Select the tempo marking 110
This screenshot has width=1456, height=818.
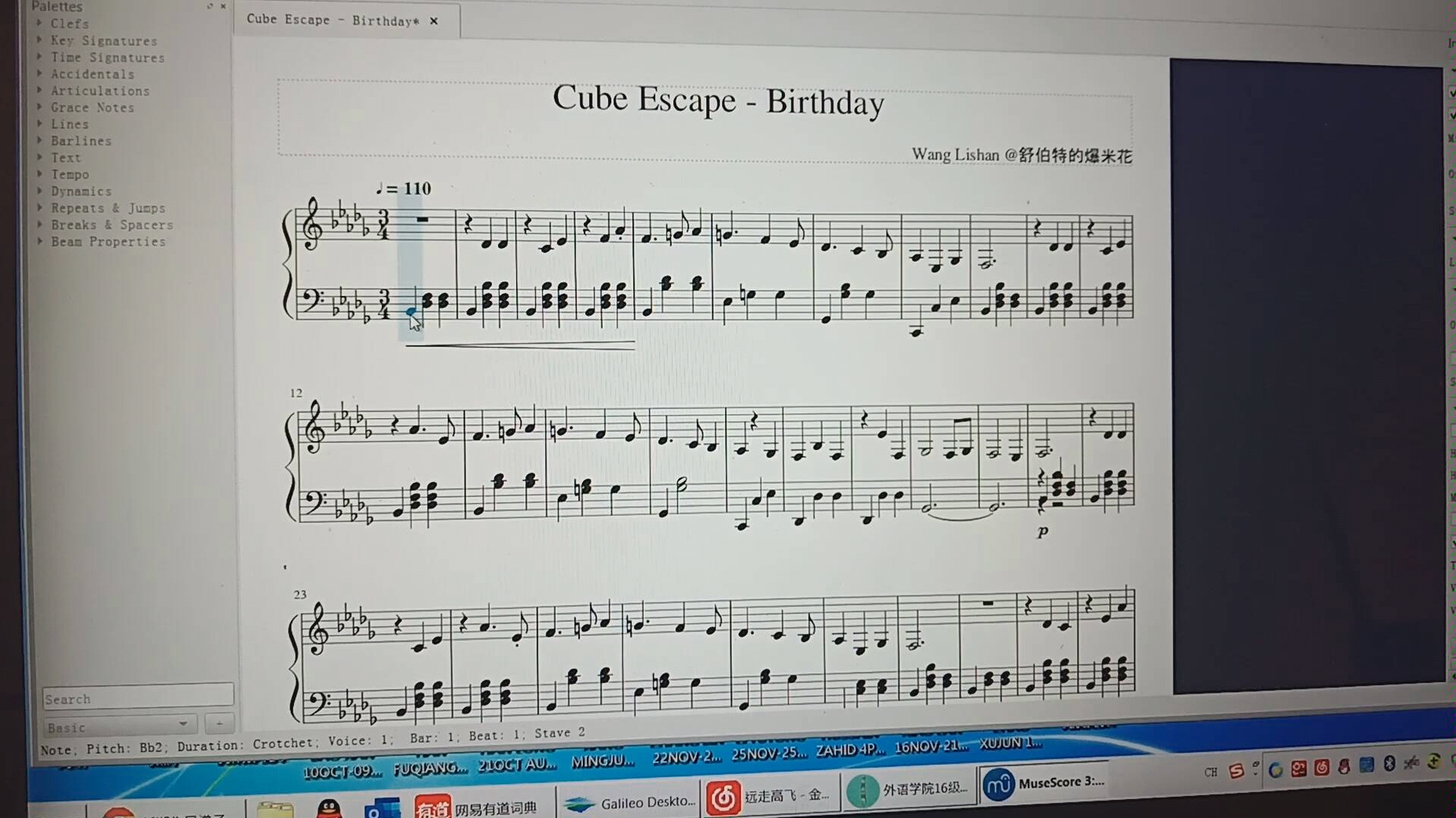point(404,188)
